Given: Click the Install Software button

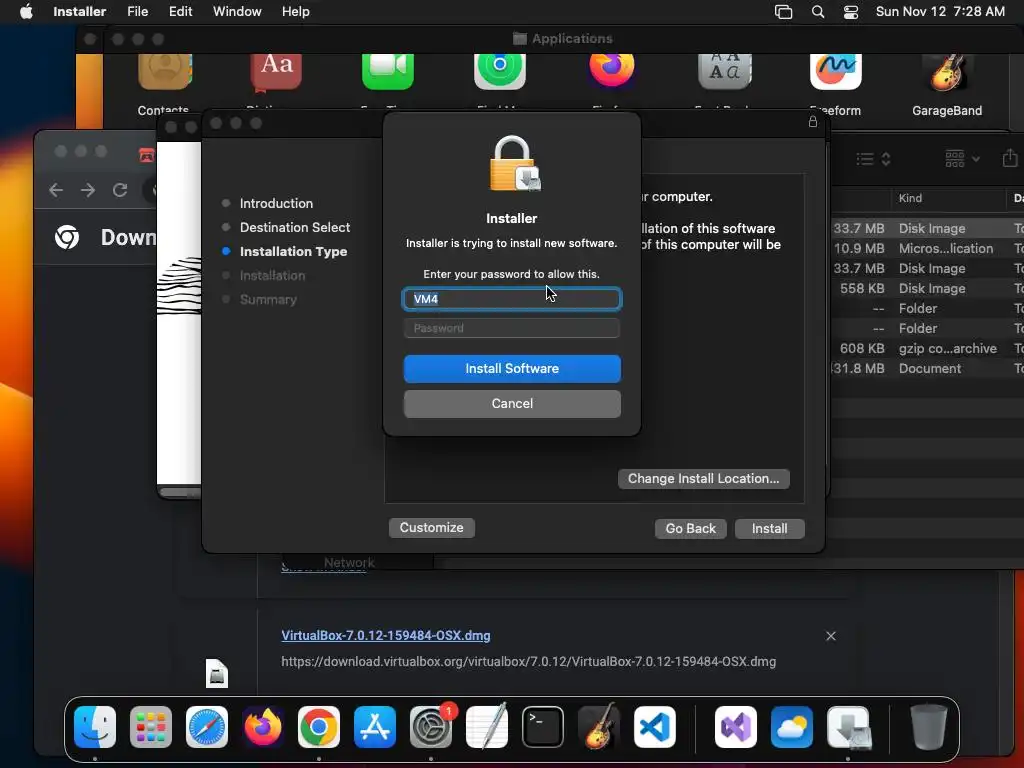Looking at the screenshot, I should (512, 368).
